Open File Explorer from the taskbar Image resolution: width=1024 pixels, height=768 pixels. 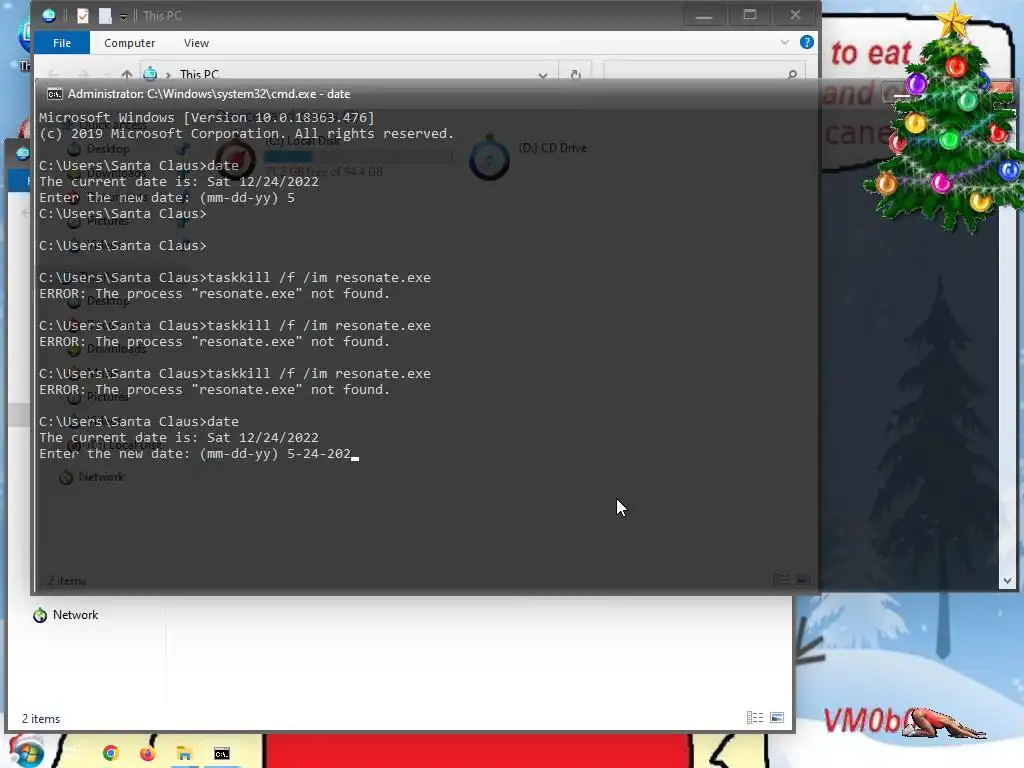coord(185,754)
